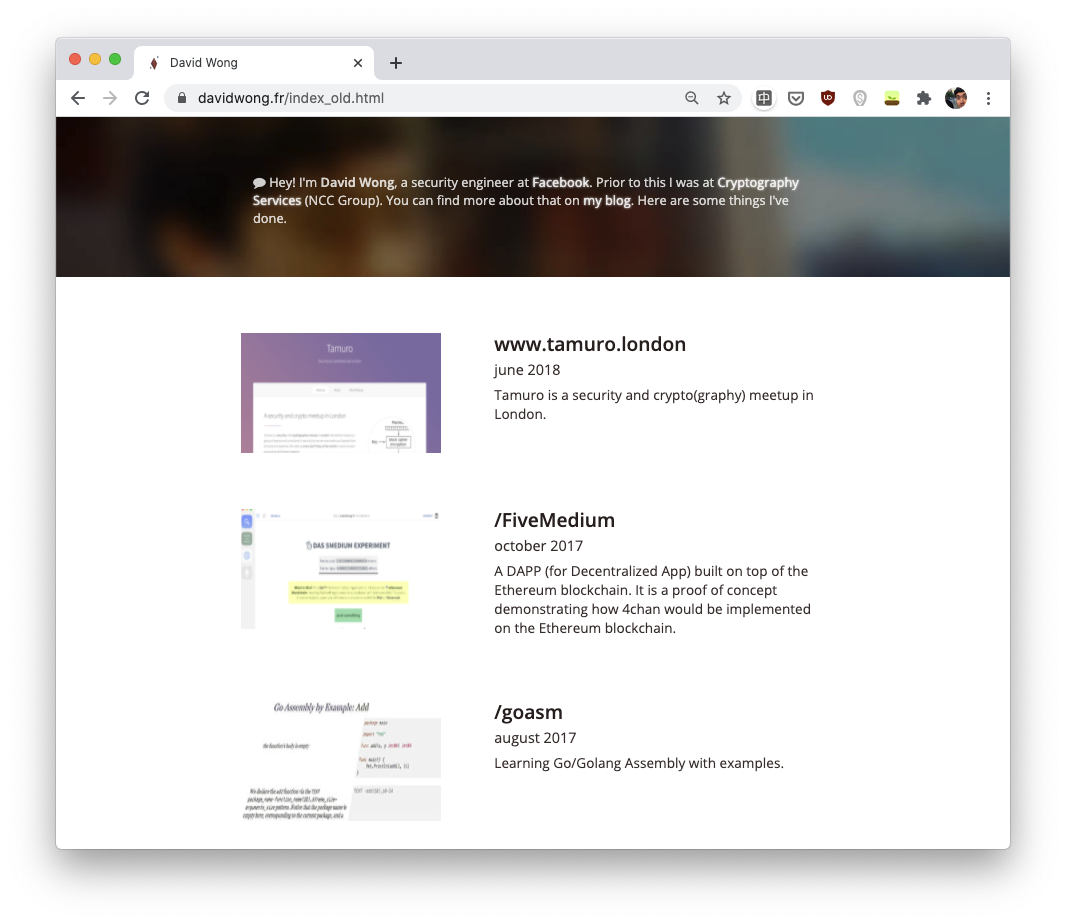View site info via lock icon
The width and height of the screenshot is (1066, 923).
tap(182, 98)
